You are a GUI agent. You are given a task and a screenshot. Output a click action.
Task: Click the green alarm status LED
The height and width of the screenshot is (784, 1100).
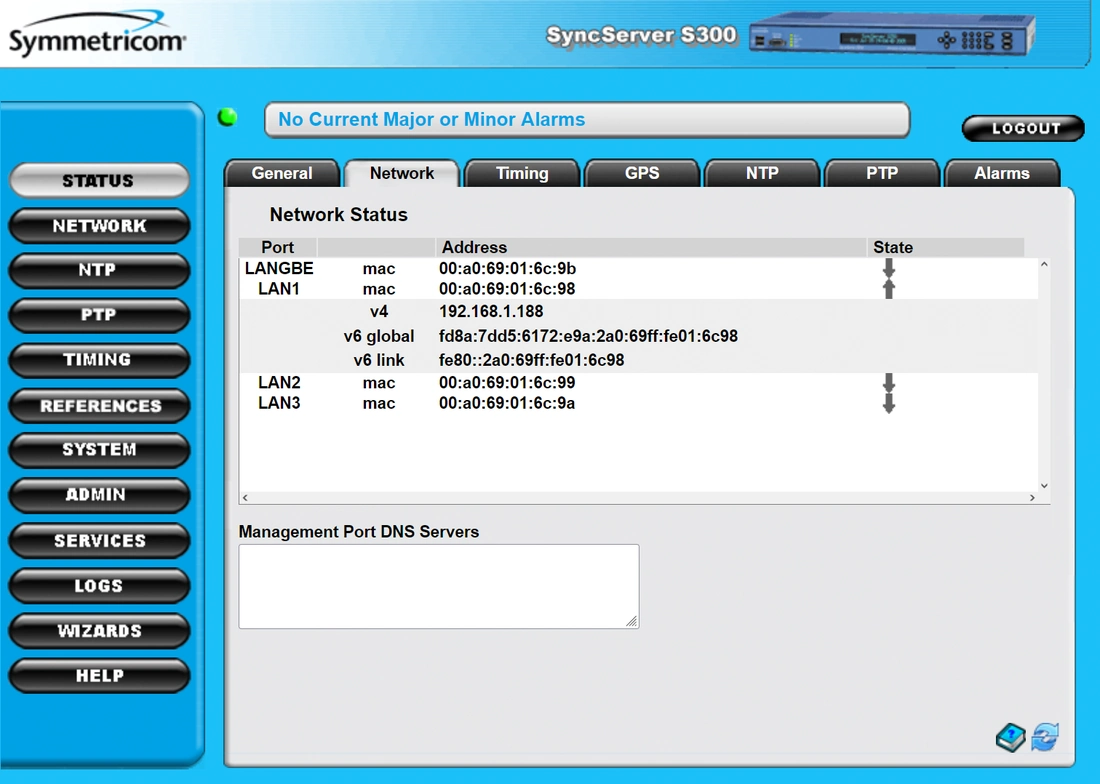pos(228,118)
